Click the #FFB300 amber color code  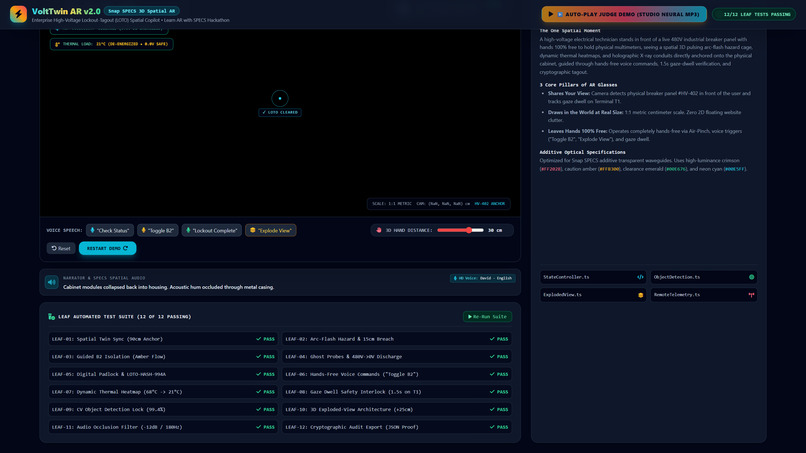[609, 169]
